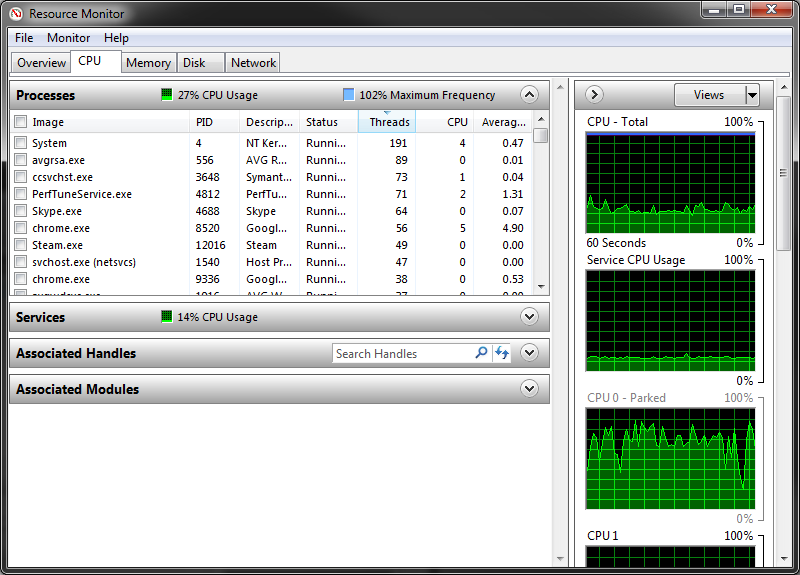Sort processes by Threads column header
Screen dimensions: 800x575
click(388, 122)
